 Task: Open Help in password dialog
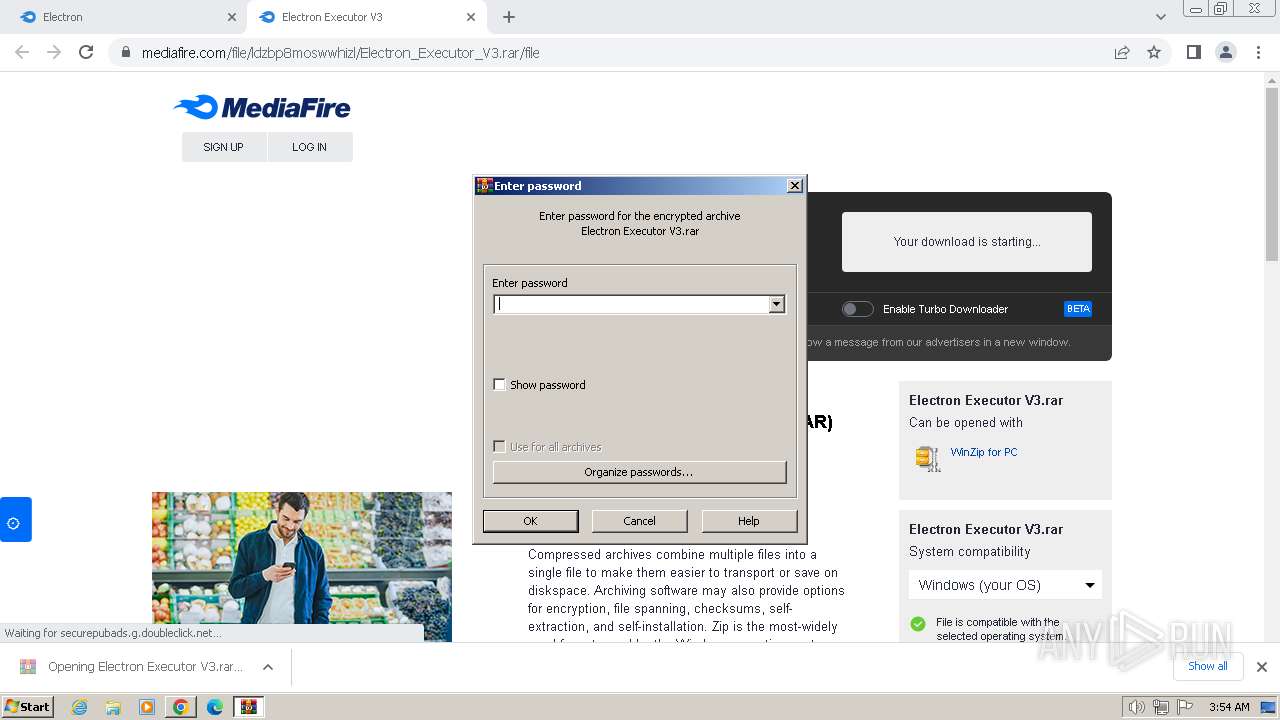pyautogui.click(x=749, y=521)
